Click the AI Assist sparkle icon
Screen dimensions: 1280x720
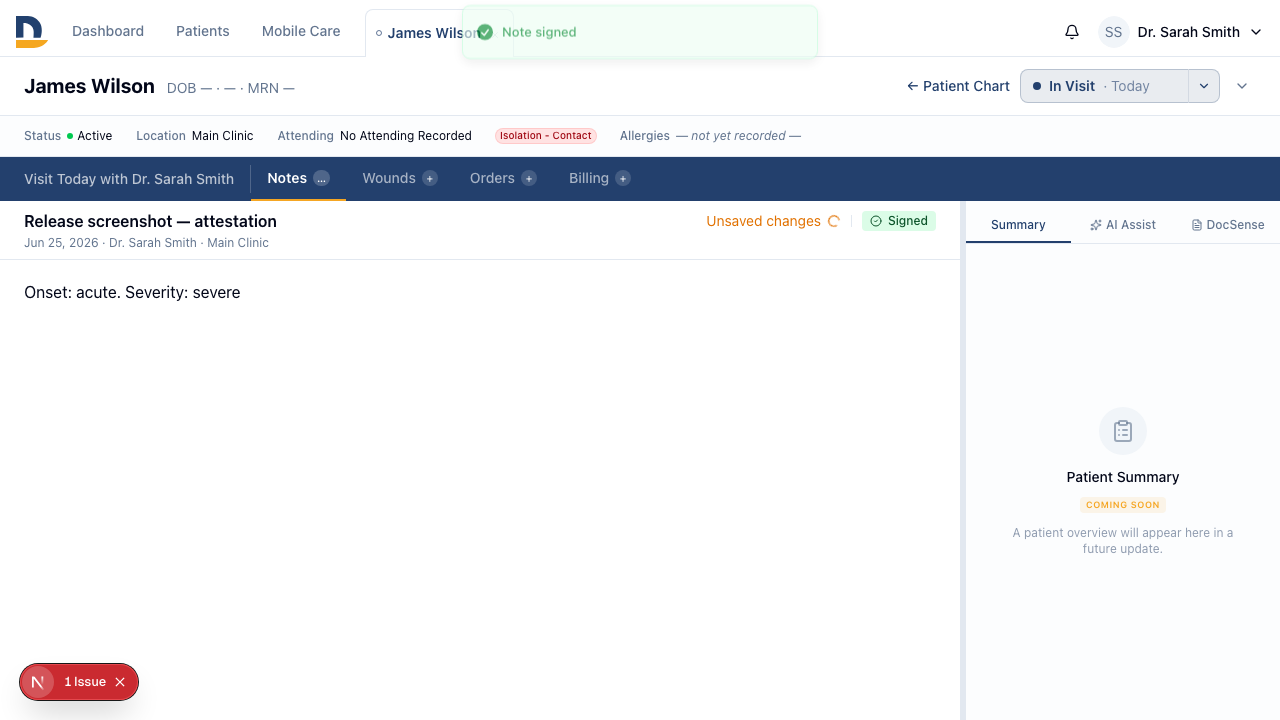[1096, 225]
